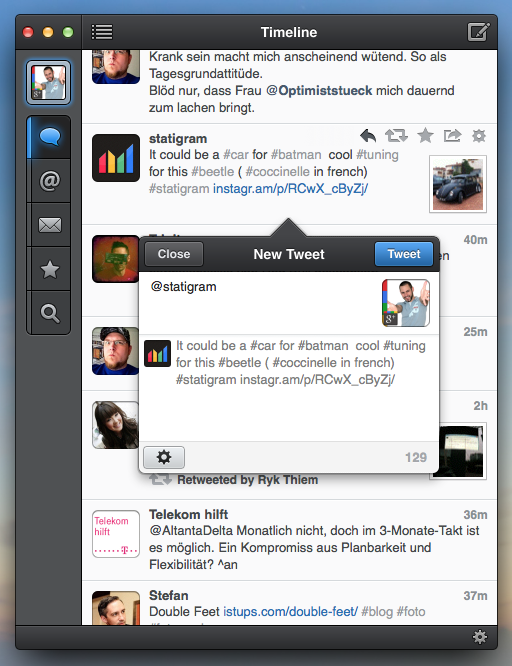512x666 pixels.
Task: Open the instagr.am/p/RCwX_cByZj/ link
Action: 290,189
